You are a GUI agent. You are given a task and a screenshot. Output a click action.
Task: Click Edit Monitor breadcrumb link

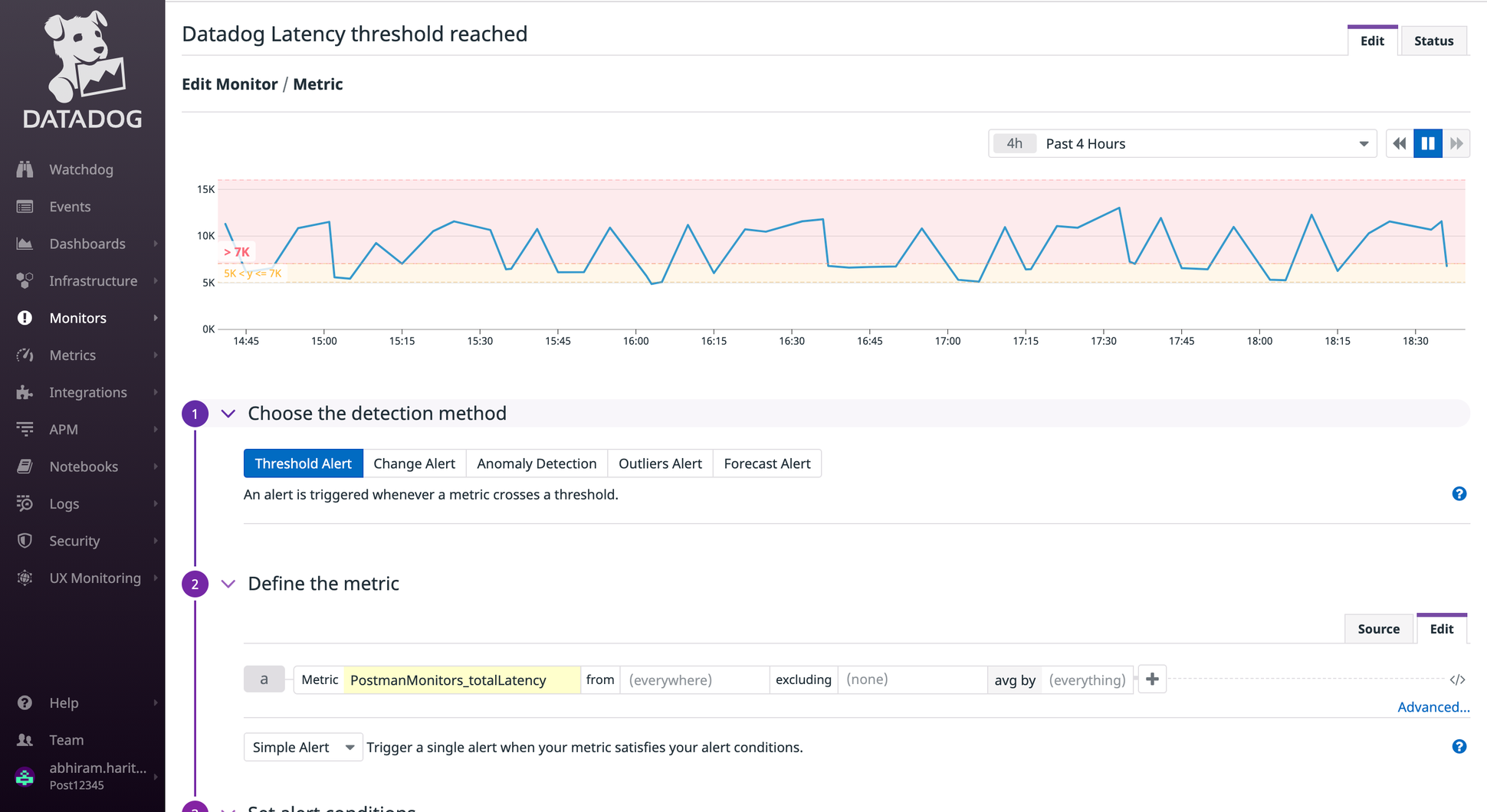pos(230,84)
